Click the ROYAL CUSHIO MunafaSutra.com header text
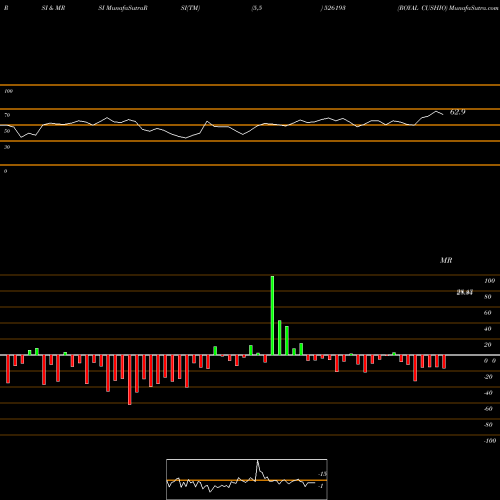Image resolution: width=500 pixels, height=500 pixels. pyautogui.click(x=448, y=8)
